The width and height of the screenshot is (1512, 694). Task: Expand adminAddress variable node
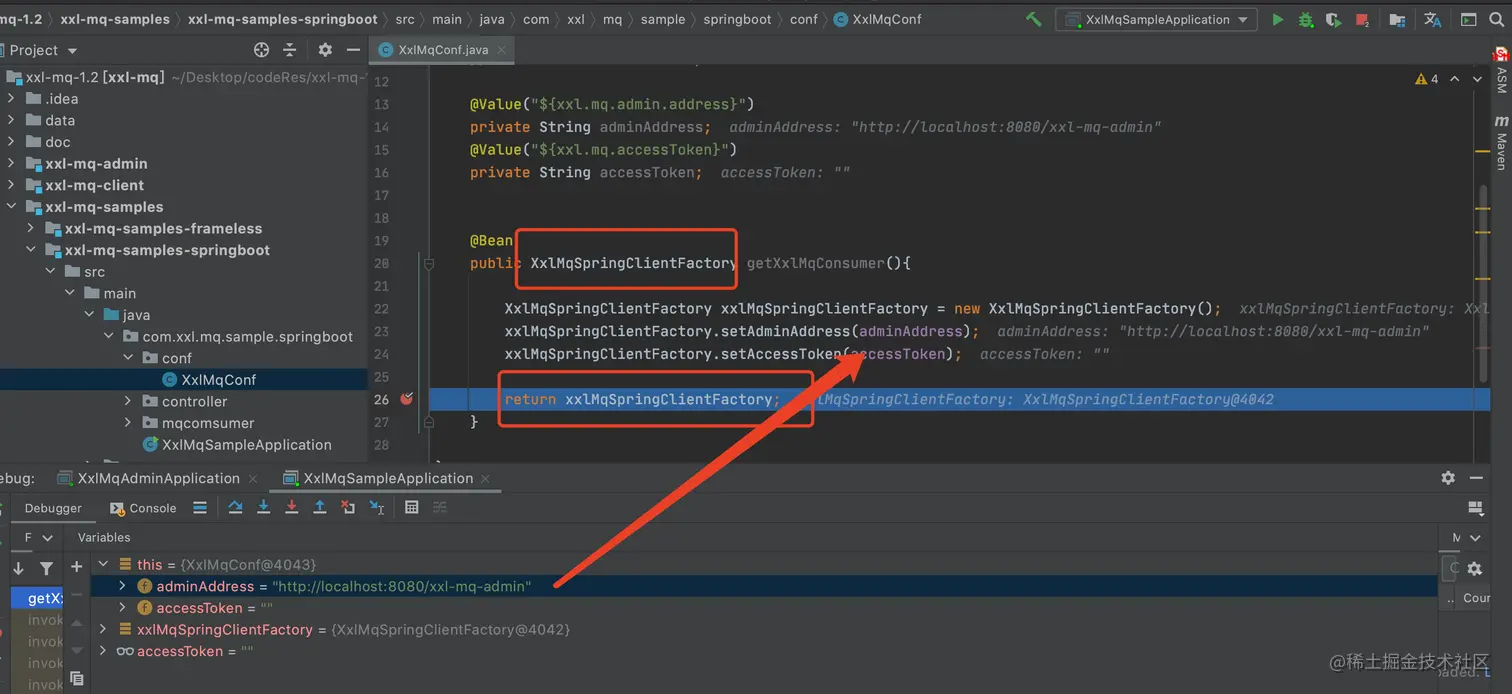[x=123, y=586]
